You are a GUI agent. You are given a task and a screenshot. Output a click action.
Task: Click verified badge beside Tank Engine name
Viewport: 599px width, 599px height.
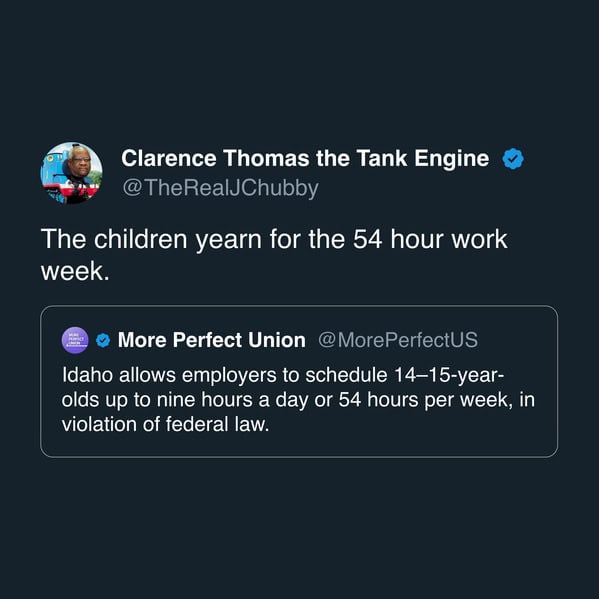513,159
